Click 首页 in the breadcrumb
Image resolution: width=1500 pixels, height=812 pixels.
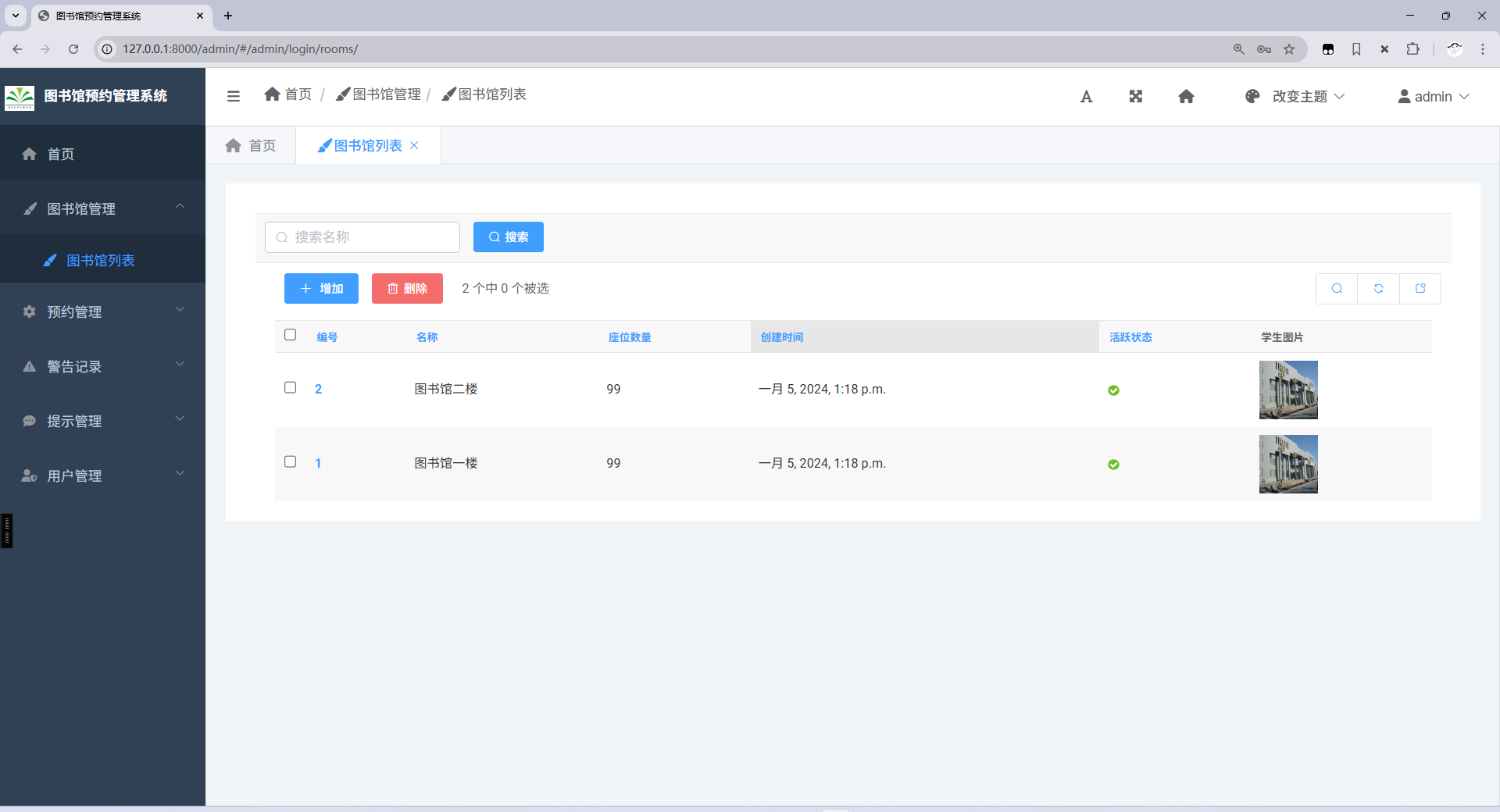(288, 94)
